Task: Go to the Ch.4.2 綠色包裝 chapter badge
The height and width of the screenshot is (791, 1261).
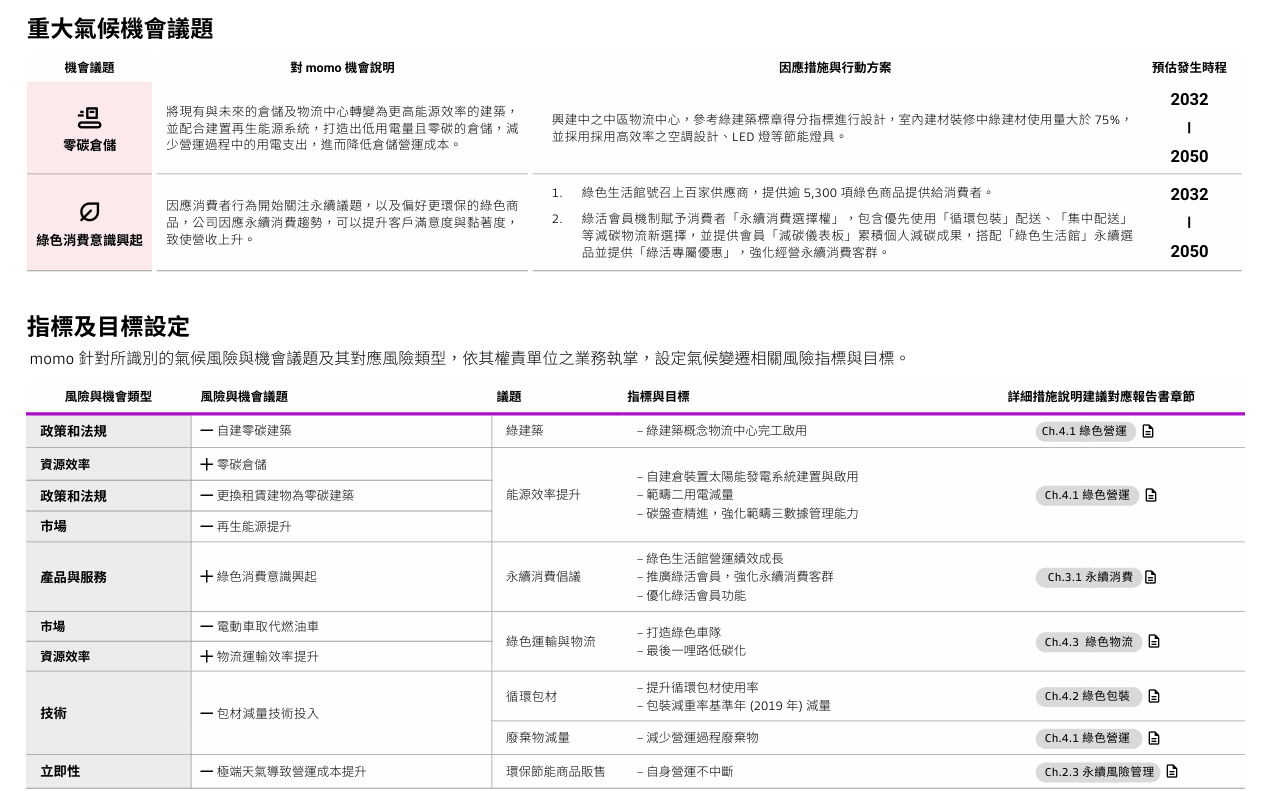Action: [1087, 696]
